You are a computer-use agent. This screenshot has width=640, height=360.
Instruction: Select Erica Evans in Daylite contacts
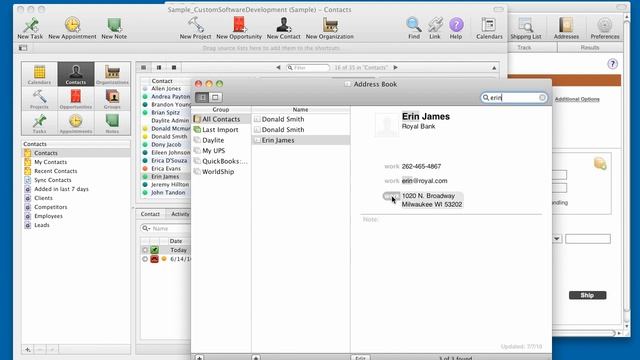166,169
